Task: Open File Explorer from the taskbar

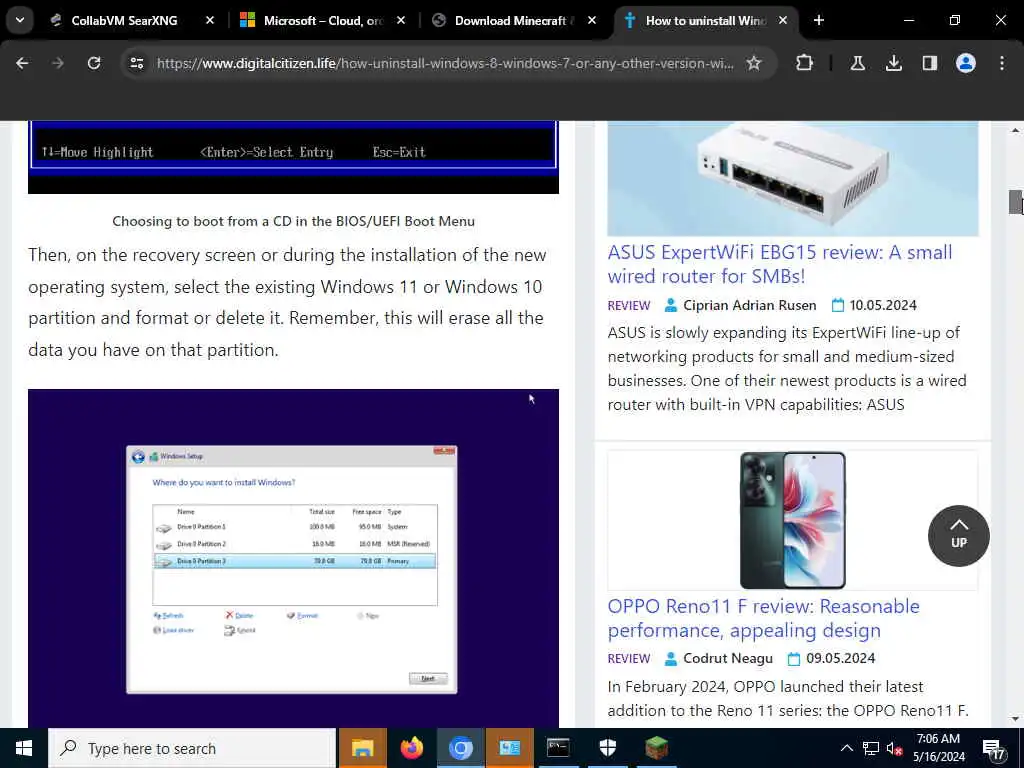Action: click(362, 748)
